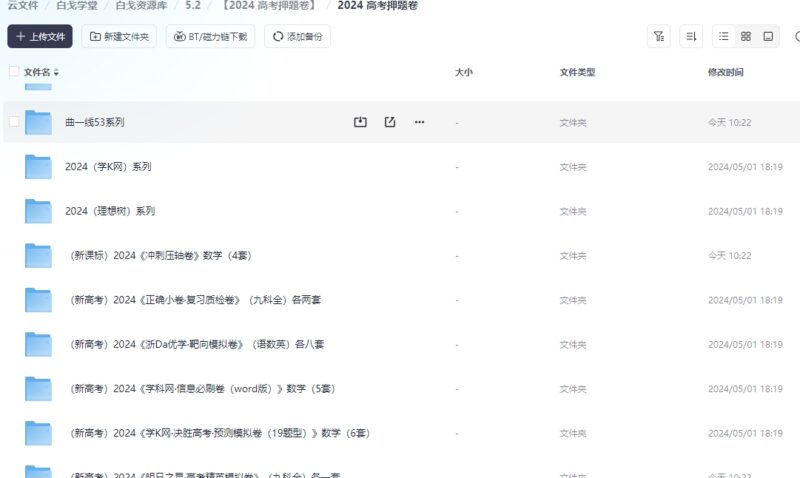Image resolution: width=800 pixels, height=478 pixels.
Task: Click the 新建文件夹 button
Action: coord(119,36)
